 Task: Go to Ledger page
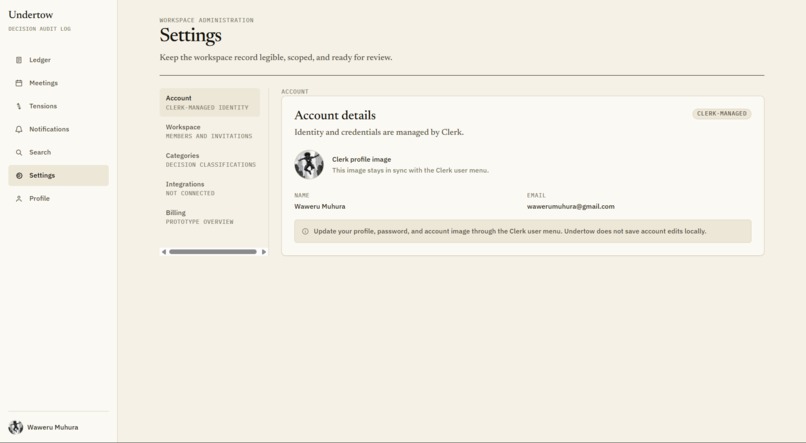pos(59,60)
